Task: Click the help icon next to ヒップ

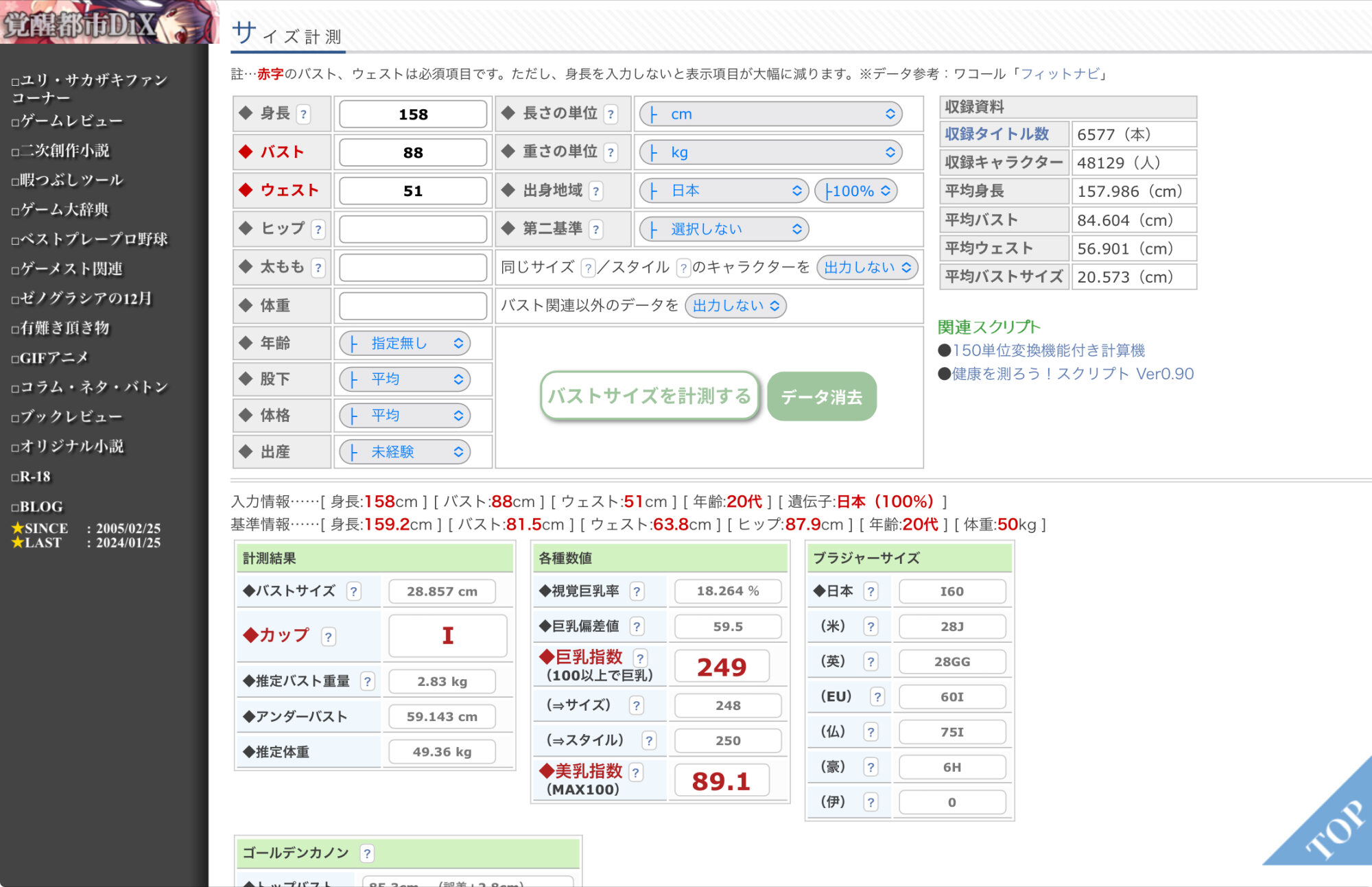Action: [318, 229]
